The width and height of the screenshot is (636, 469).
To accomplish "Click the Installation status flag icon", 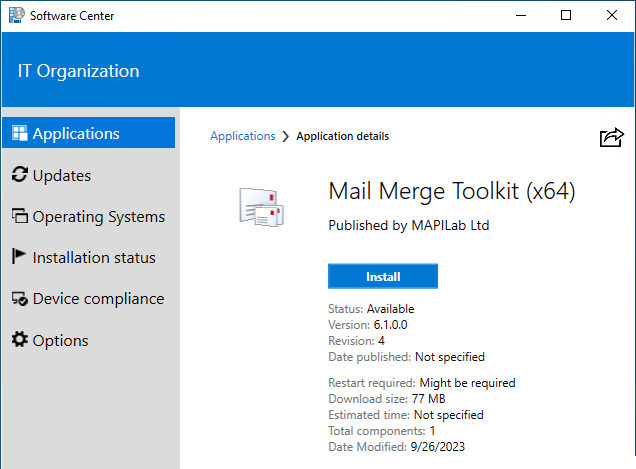I will click(x=19, y=256).
